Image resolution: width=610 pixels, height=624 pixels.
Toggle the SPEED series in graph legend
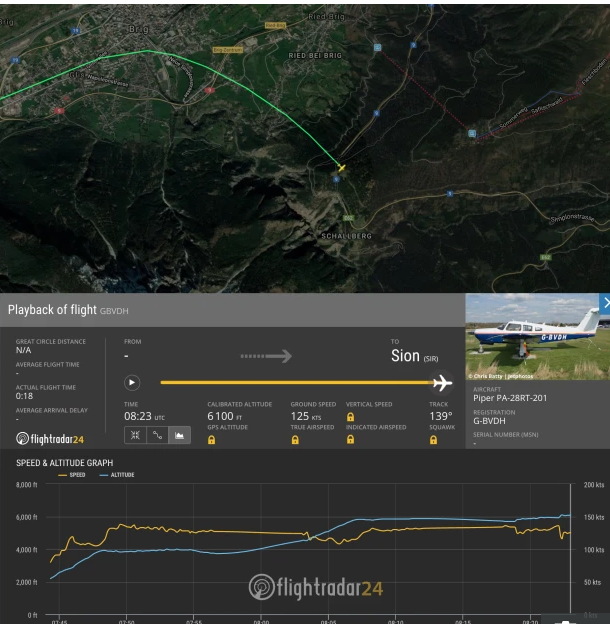(74, 475)
